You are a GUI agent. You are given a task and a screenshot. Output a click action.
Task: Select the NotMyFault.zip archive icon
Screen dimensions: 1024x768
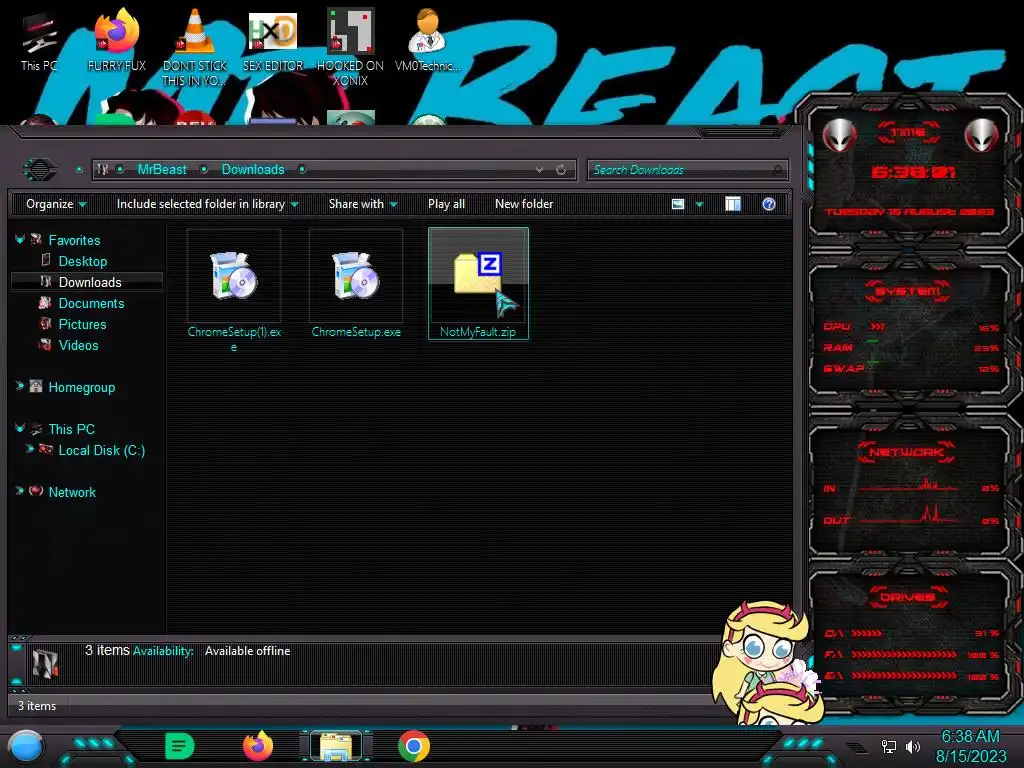click(x=478, y=283)
